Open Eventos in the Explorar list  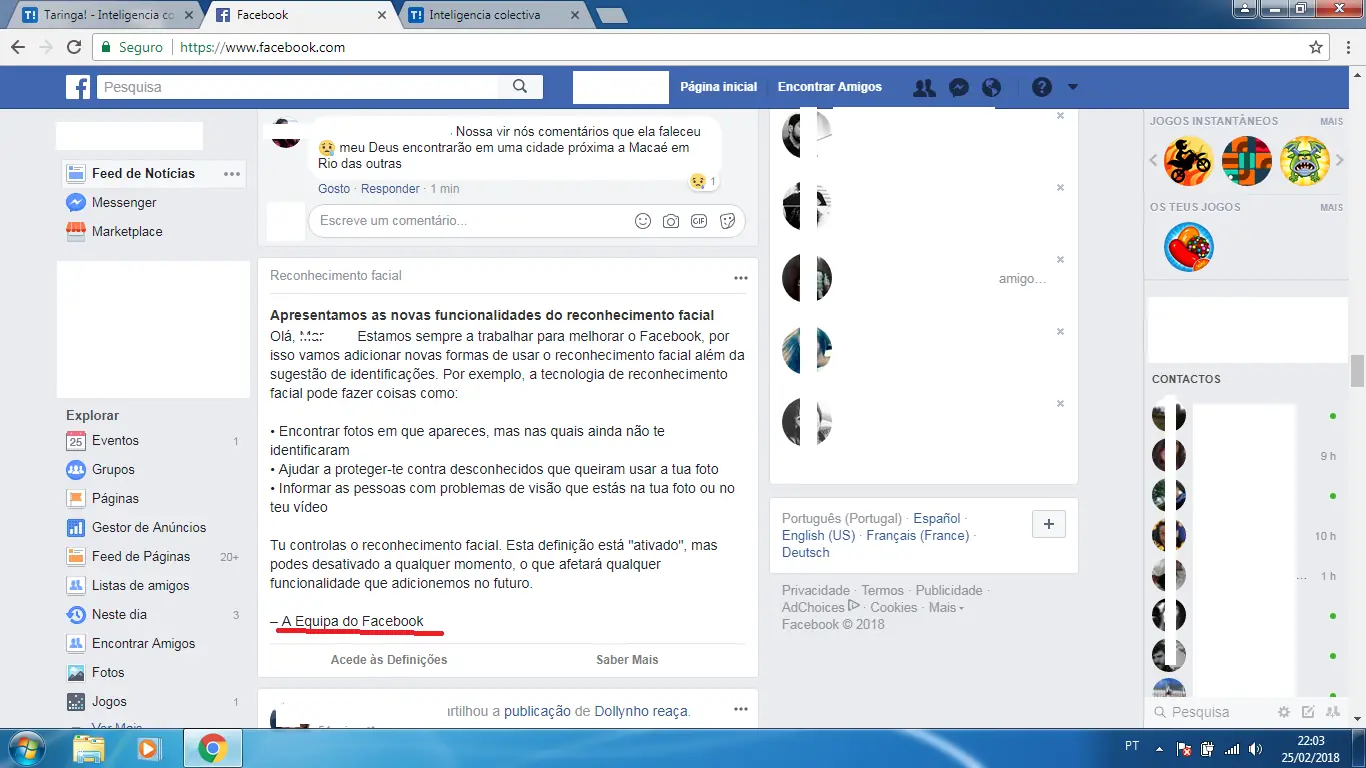coord(115,440)
